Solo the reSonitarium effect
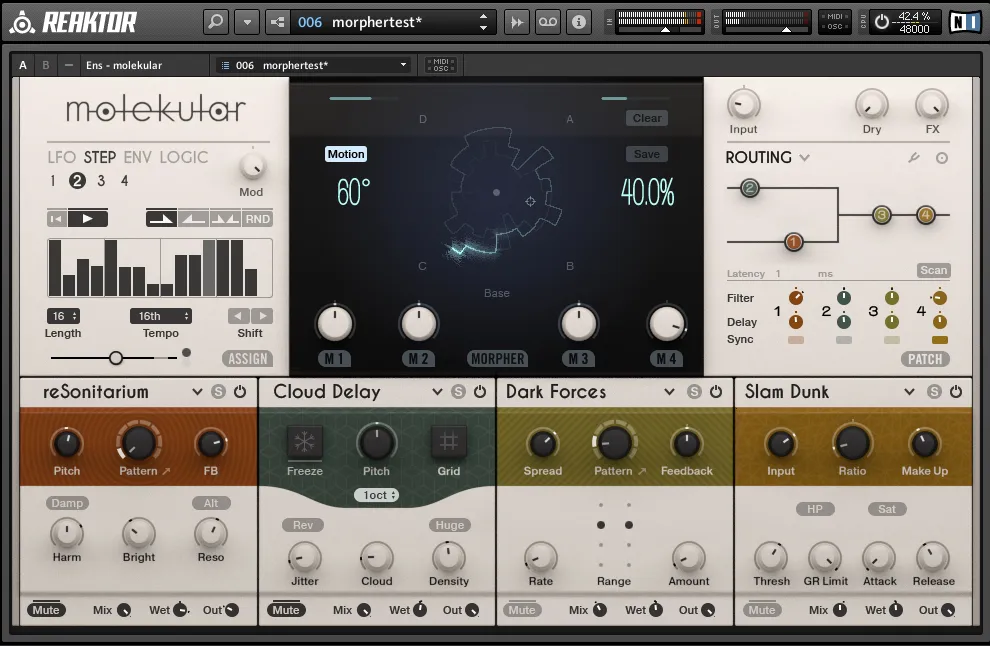Viewport: 990px width, 646px height. [218, 392]
